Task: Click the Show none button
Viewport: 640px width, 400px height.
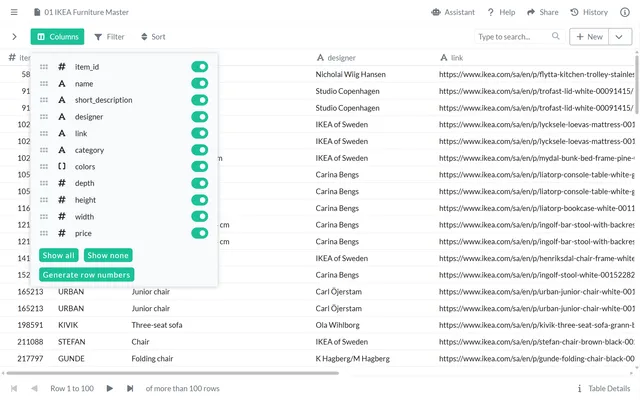Action: 108,255
